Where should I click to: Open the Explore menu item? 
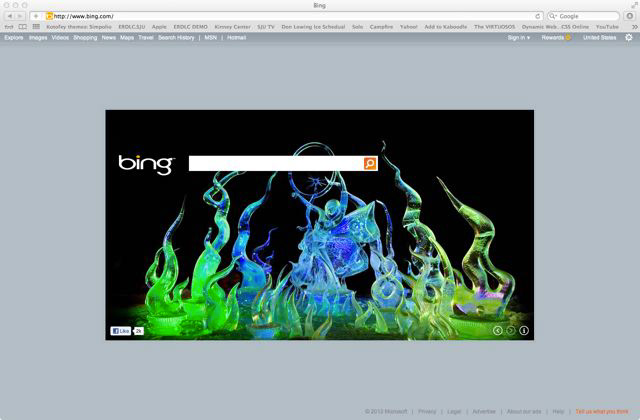(x=14, y=38)
